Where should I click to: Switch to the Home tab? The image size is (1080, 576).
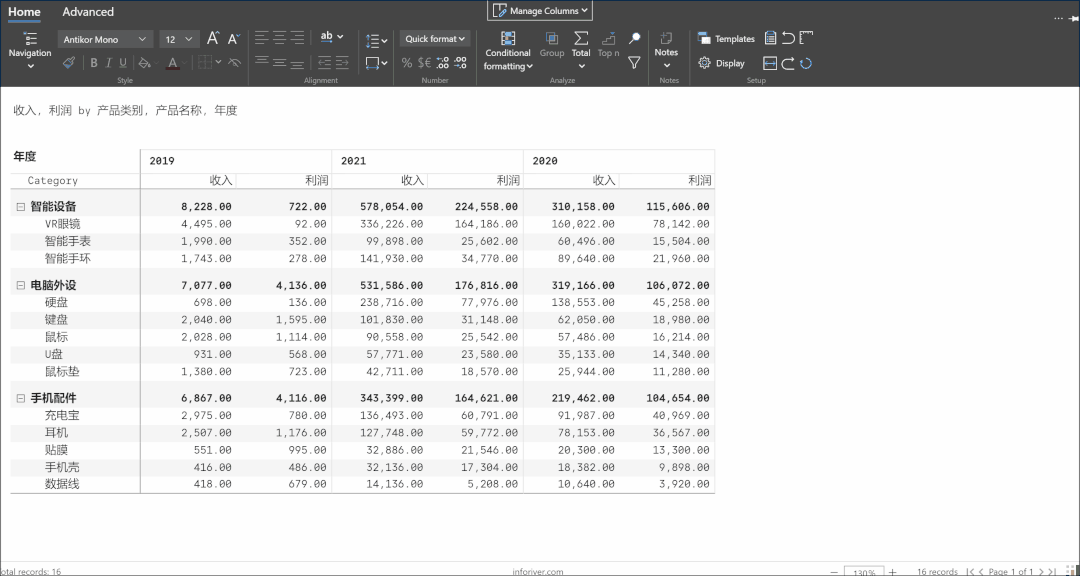click(24, 12)
